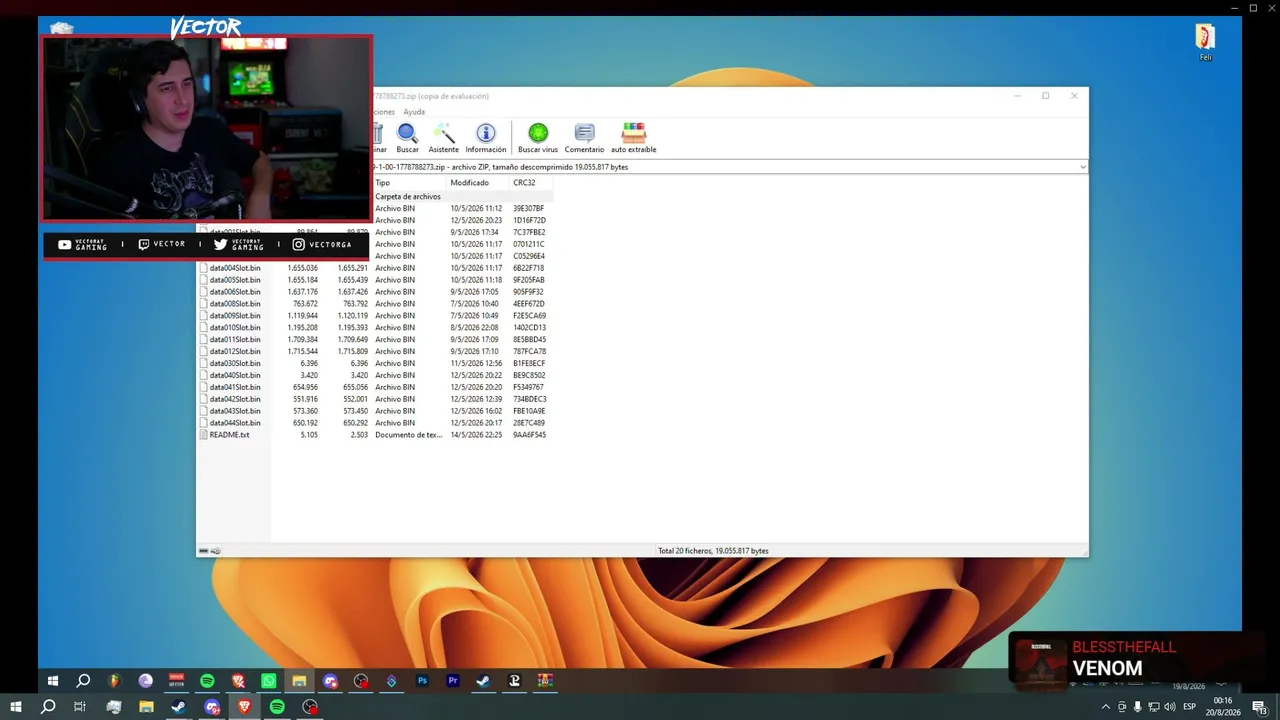1280x720 pixels.
Task: Open Steam on the outer taskbar
Action: coord(178,707)
